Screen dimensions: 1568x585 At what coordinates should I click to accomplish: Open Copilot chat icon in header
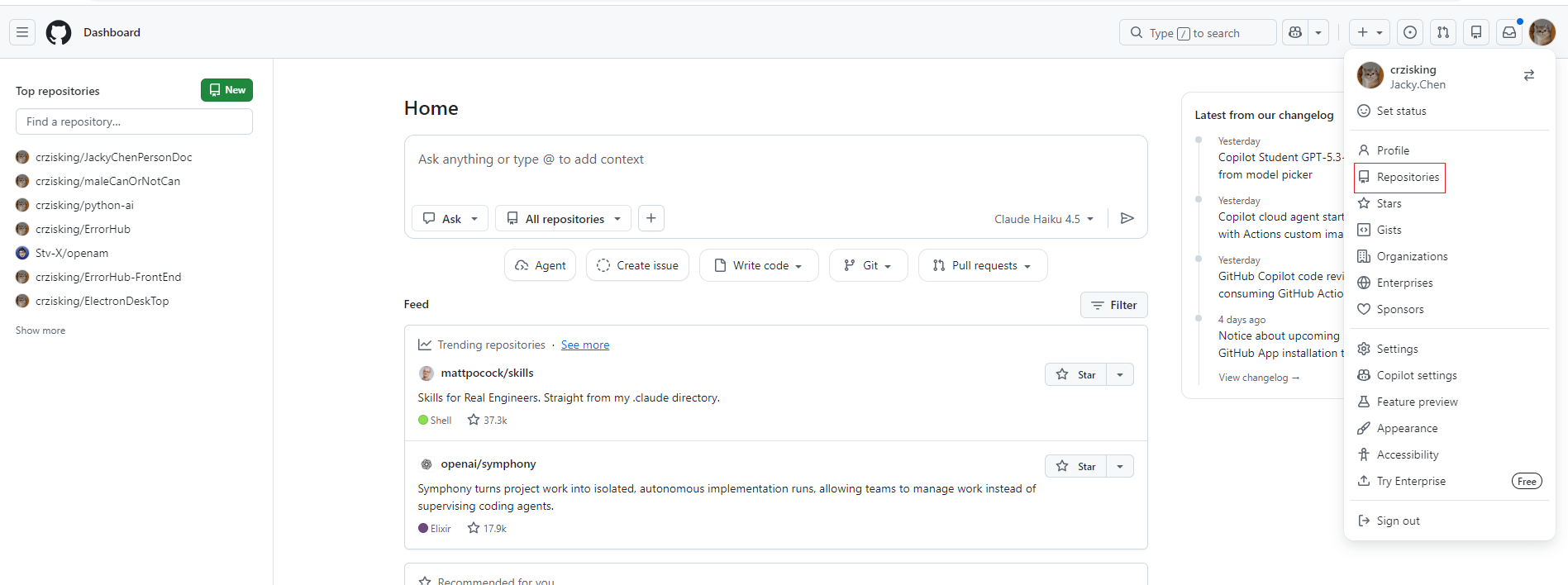coord(1295,32)
